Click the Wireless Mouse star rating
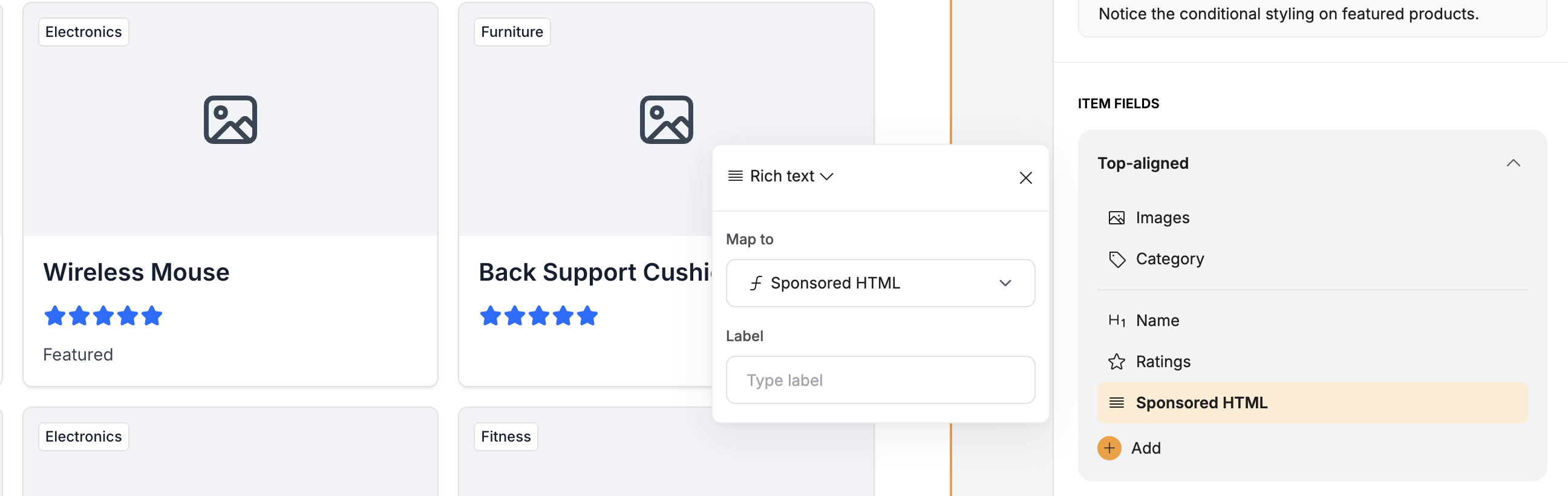Image resolution: width=1568 pixels, height=496 pixels. [103, 316]
